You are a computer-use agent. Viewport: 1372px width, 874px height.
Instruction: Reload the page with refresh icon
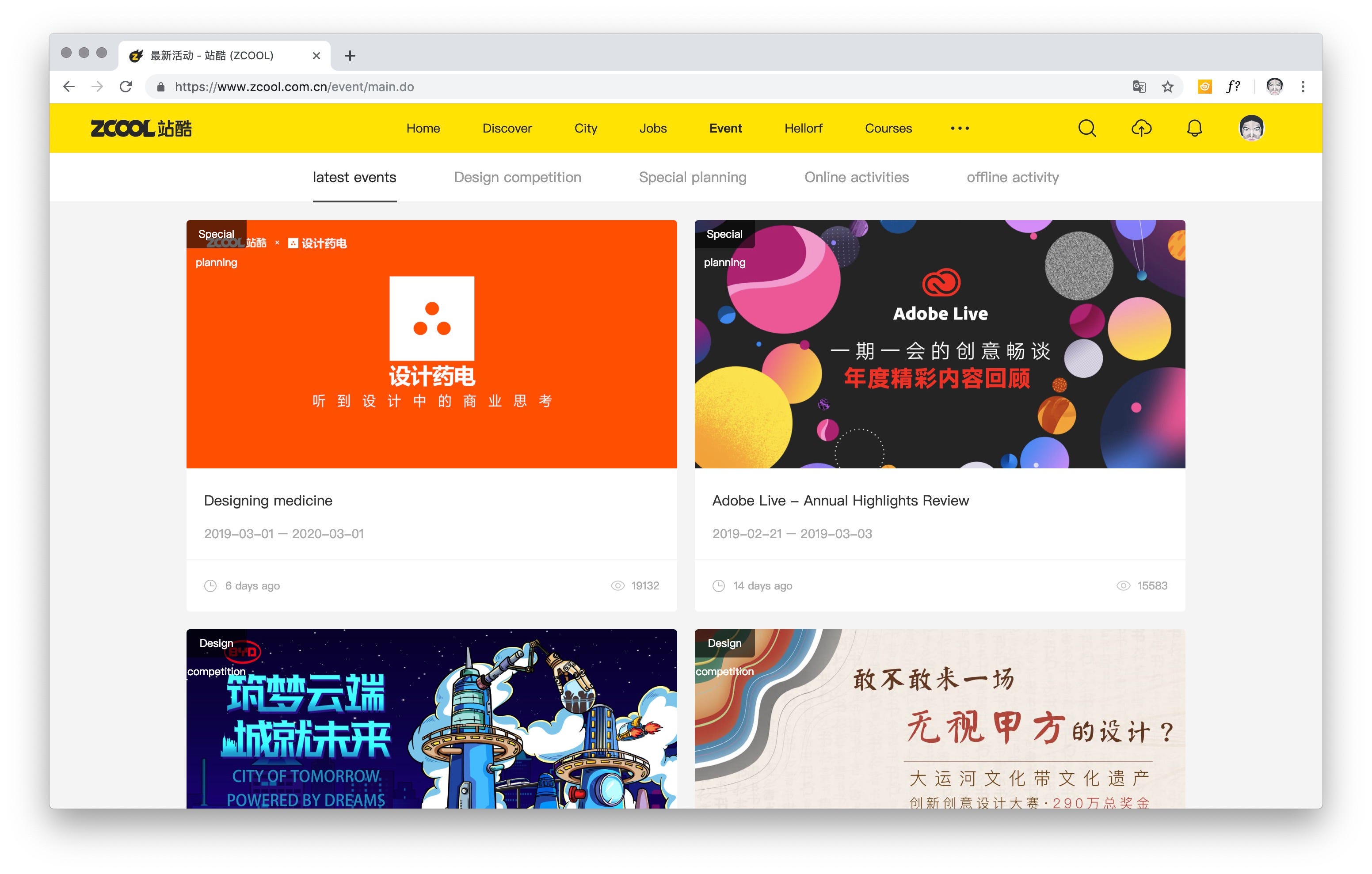click(126, 87)
